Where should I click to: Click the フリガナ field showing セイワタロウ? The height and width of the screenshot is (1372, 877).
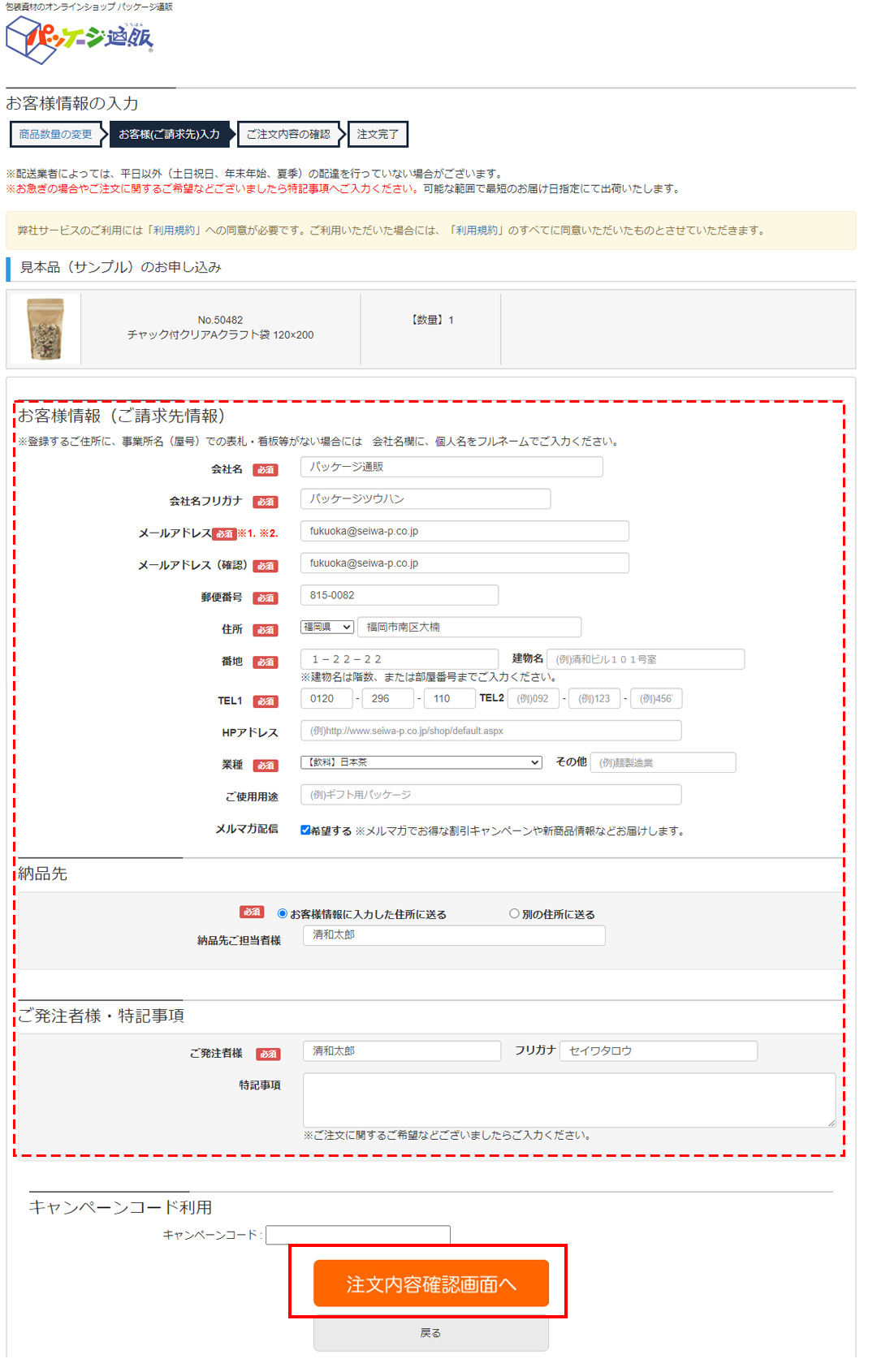(658, 1051)
